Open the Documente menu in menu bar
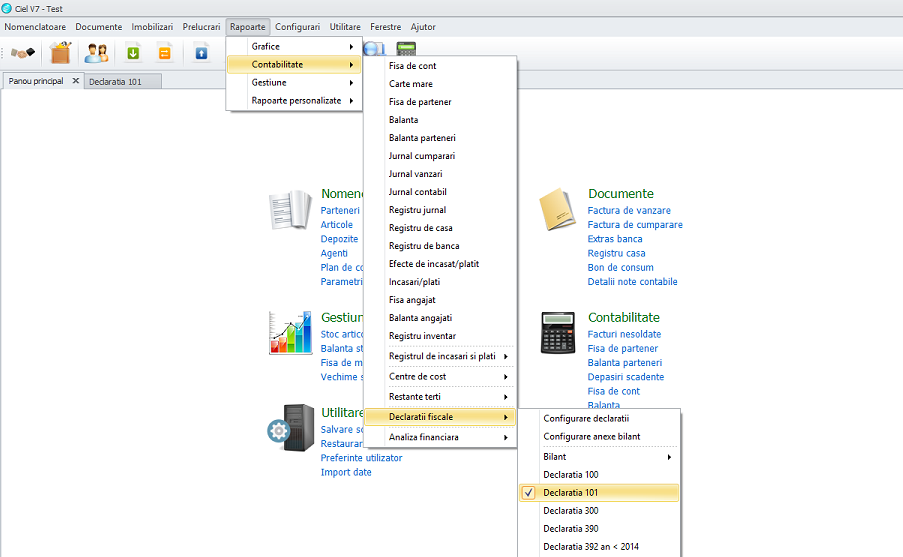 98,26
